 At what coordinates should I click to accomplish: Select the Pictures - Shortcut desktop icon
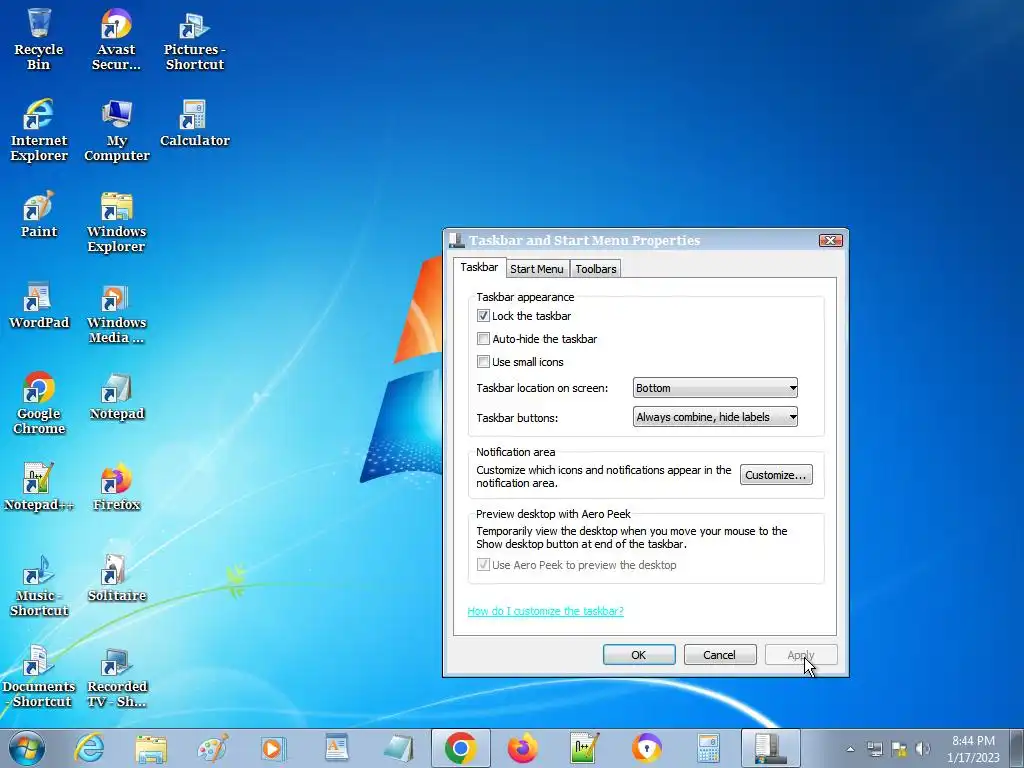pos(195,39)
